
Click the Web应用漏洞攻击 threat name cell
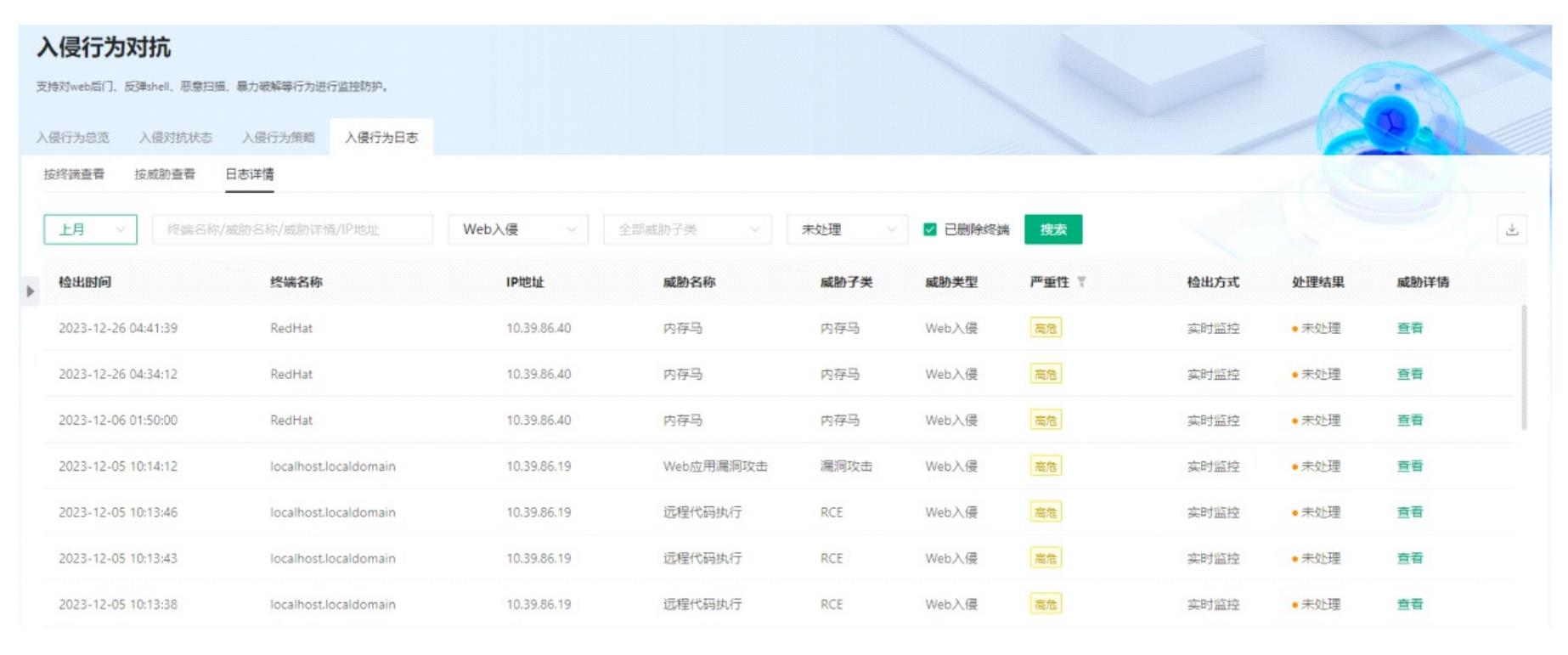pos(715,466)
